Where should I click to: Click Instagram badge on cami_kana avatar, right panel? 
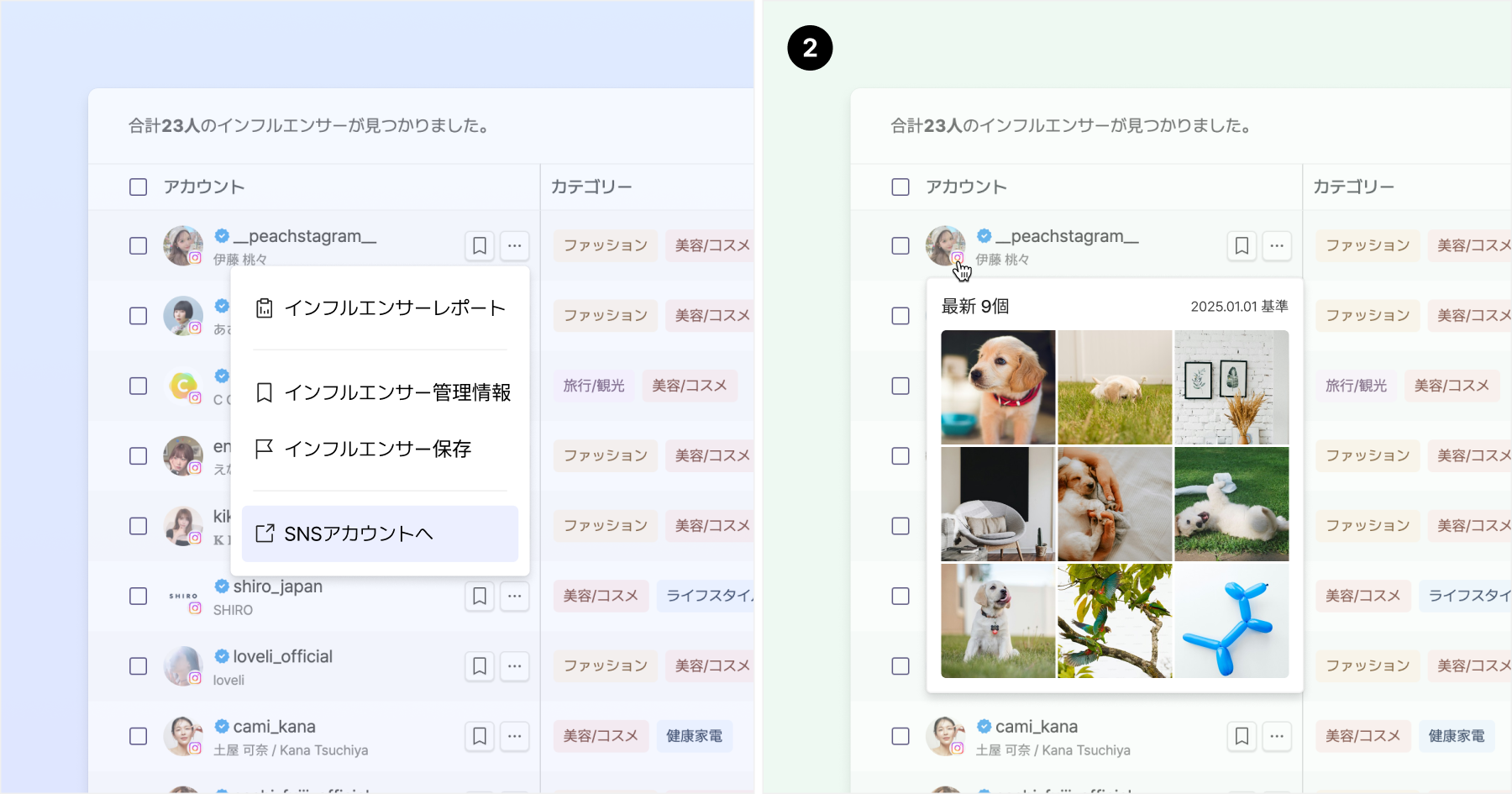pyautogui.click(x=958, y=748)
